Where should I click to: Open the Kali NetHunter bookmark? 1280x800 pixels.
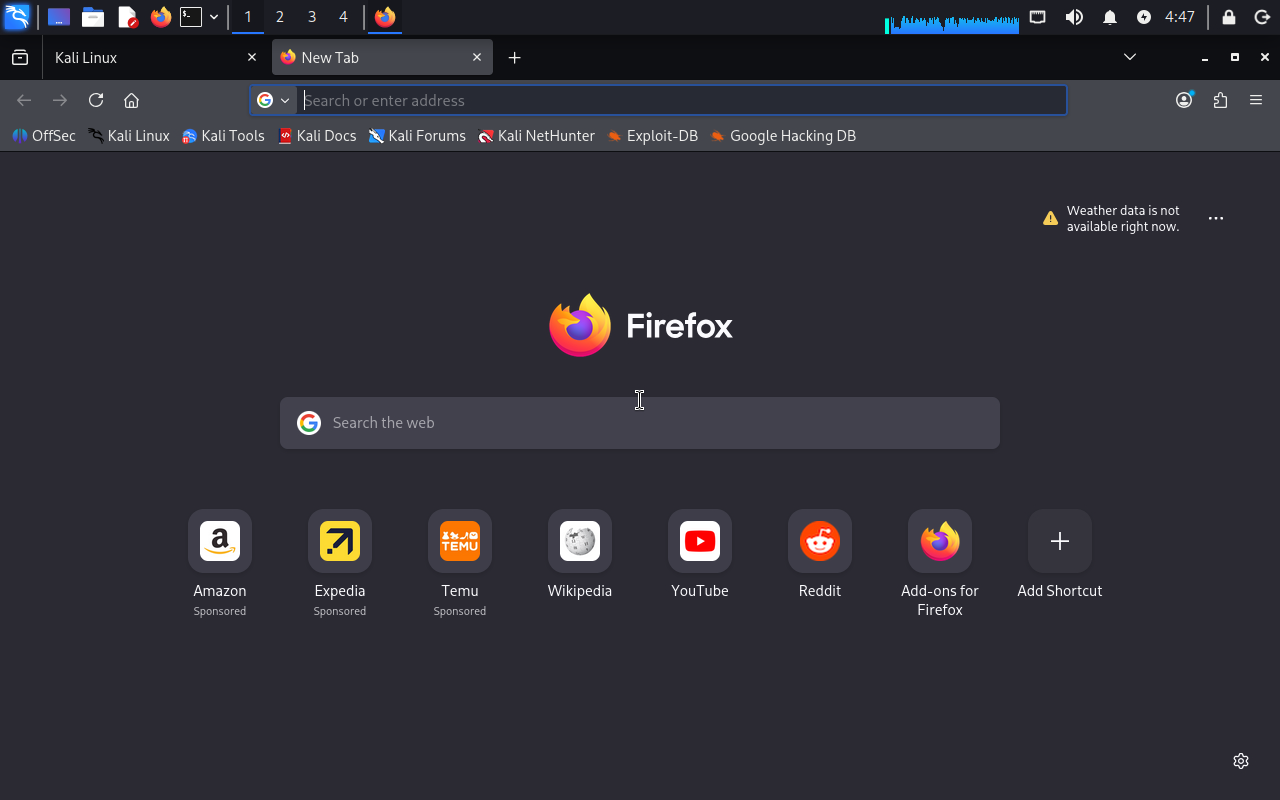pos(536,136)
